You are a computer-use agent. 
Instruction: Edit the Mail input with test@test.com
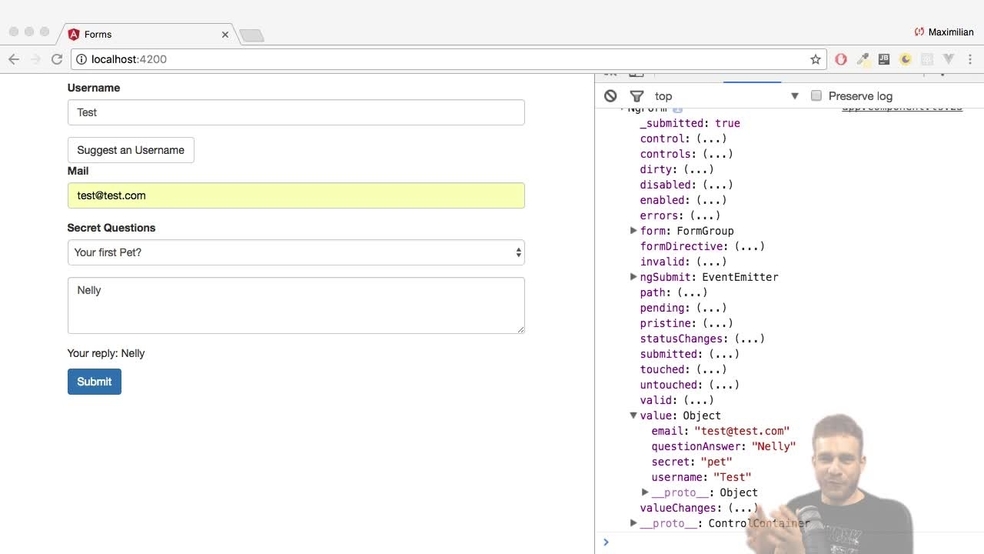click(x=296, y=196)
